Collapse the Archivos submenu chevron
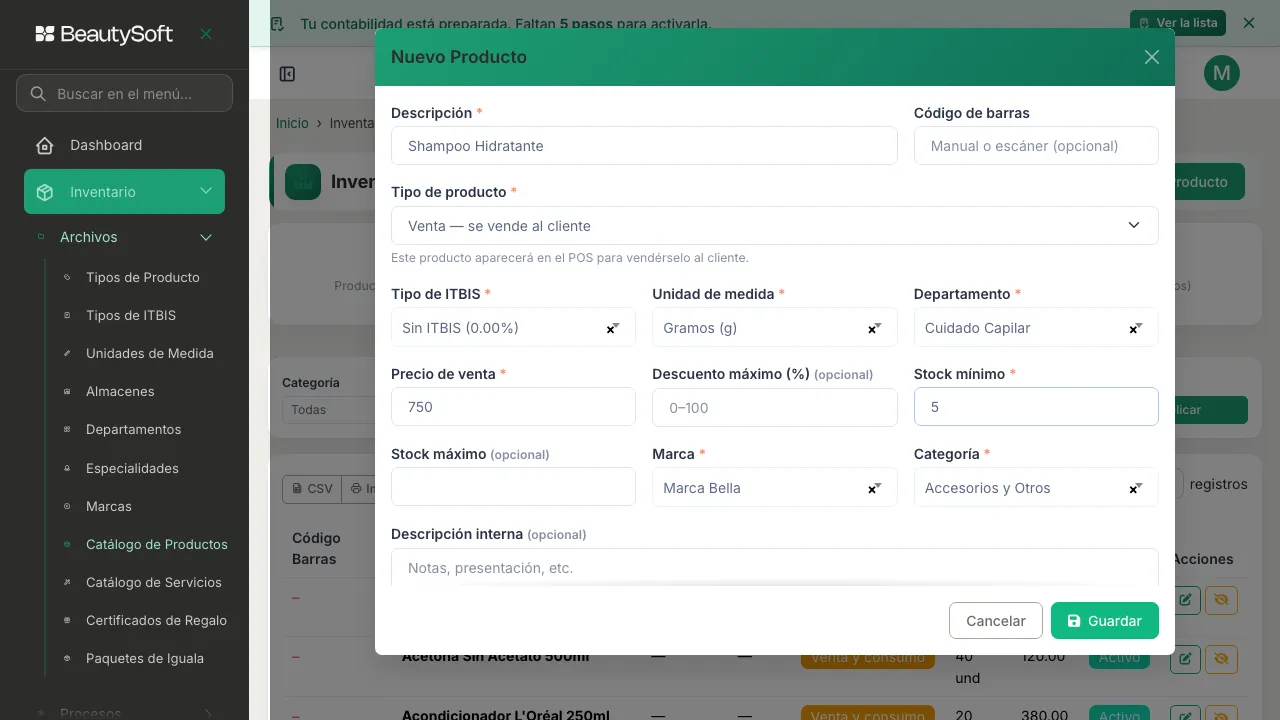This screenshot has width=1280, height=720. tap(206, 238)
